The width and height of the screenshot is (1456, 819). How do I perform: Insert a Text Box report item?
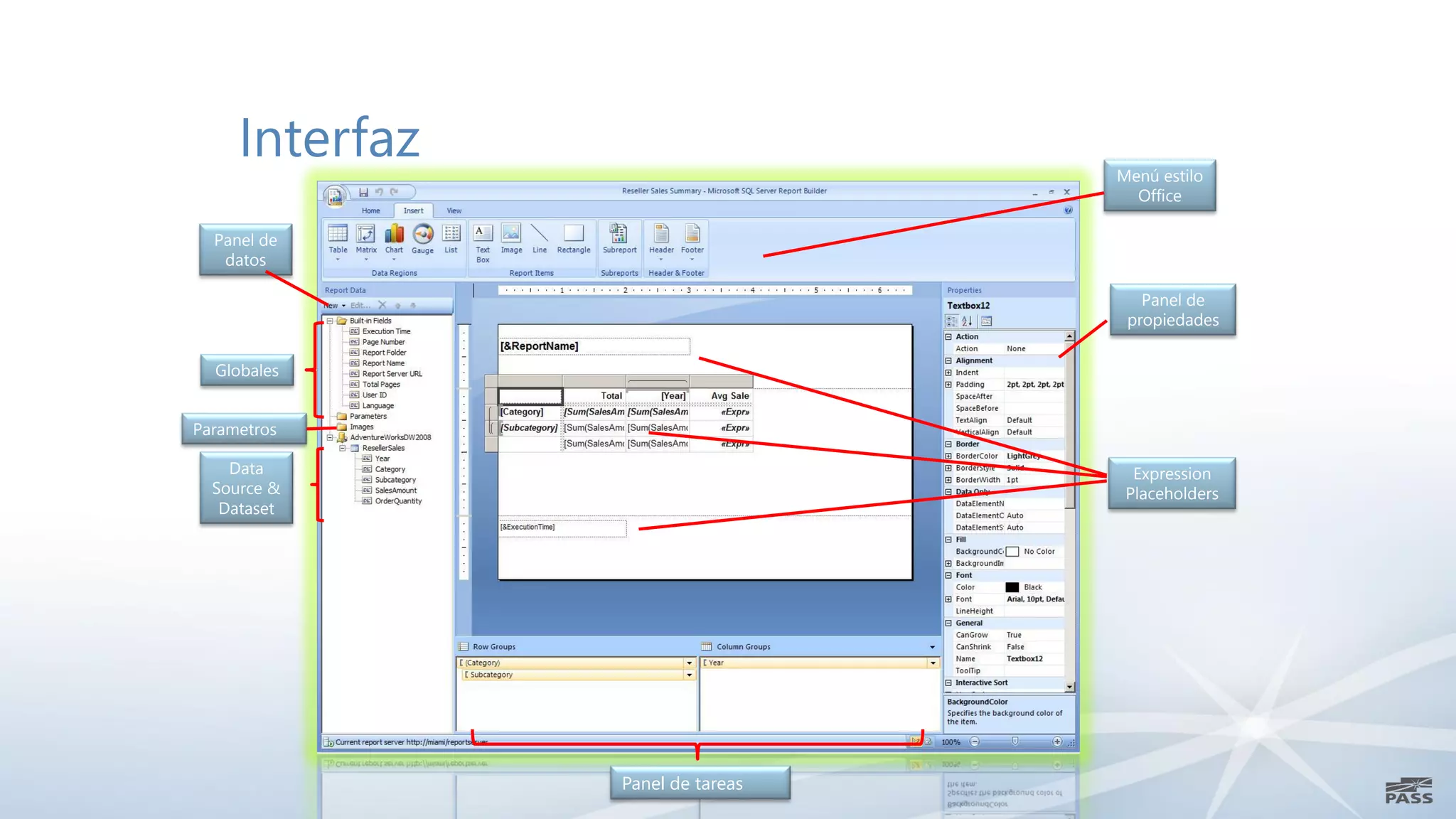pyautogui.click(x=483, y=244)
